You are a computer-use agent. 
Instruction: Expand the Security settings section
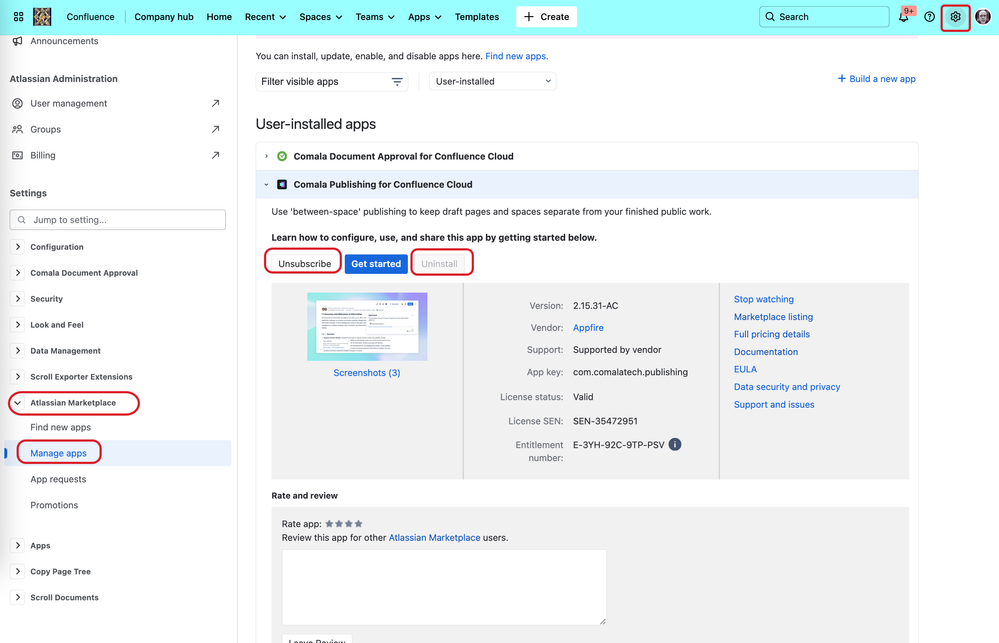(18, 299)
